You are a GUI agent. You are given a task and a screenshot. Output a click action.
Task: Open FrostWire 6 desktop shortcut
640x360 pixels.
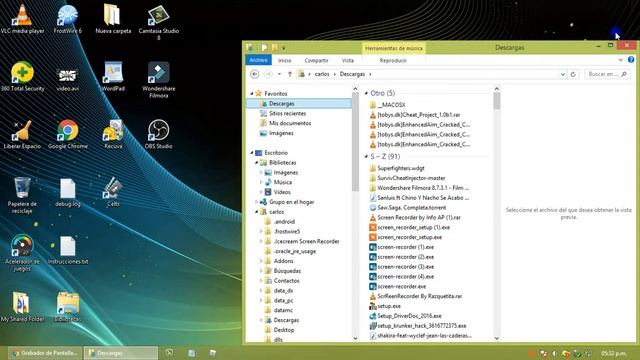click(68, 19)
